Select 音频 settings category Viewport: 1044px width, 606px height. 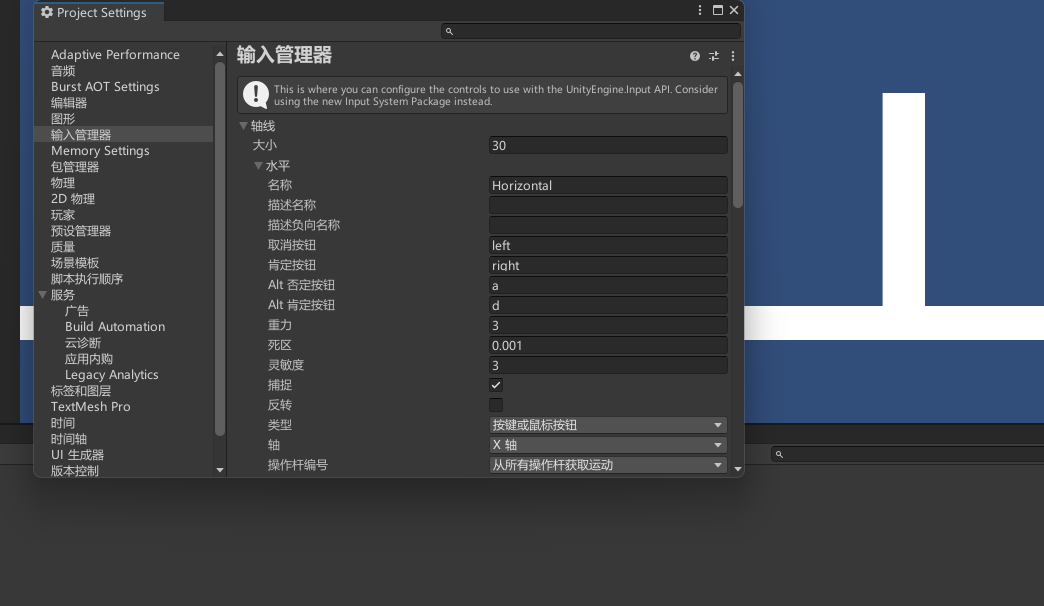coord(63,71)
